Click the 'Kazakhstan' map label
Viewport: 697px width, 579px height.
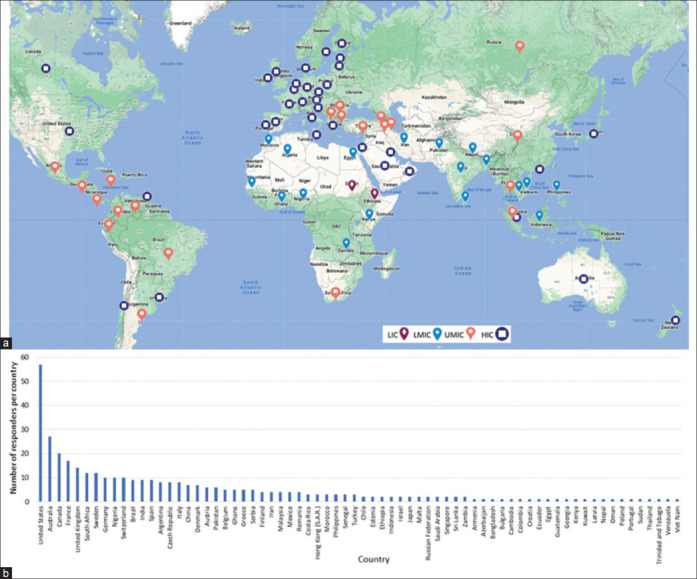(434, 96)
